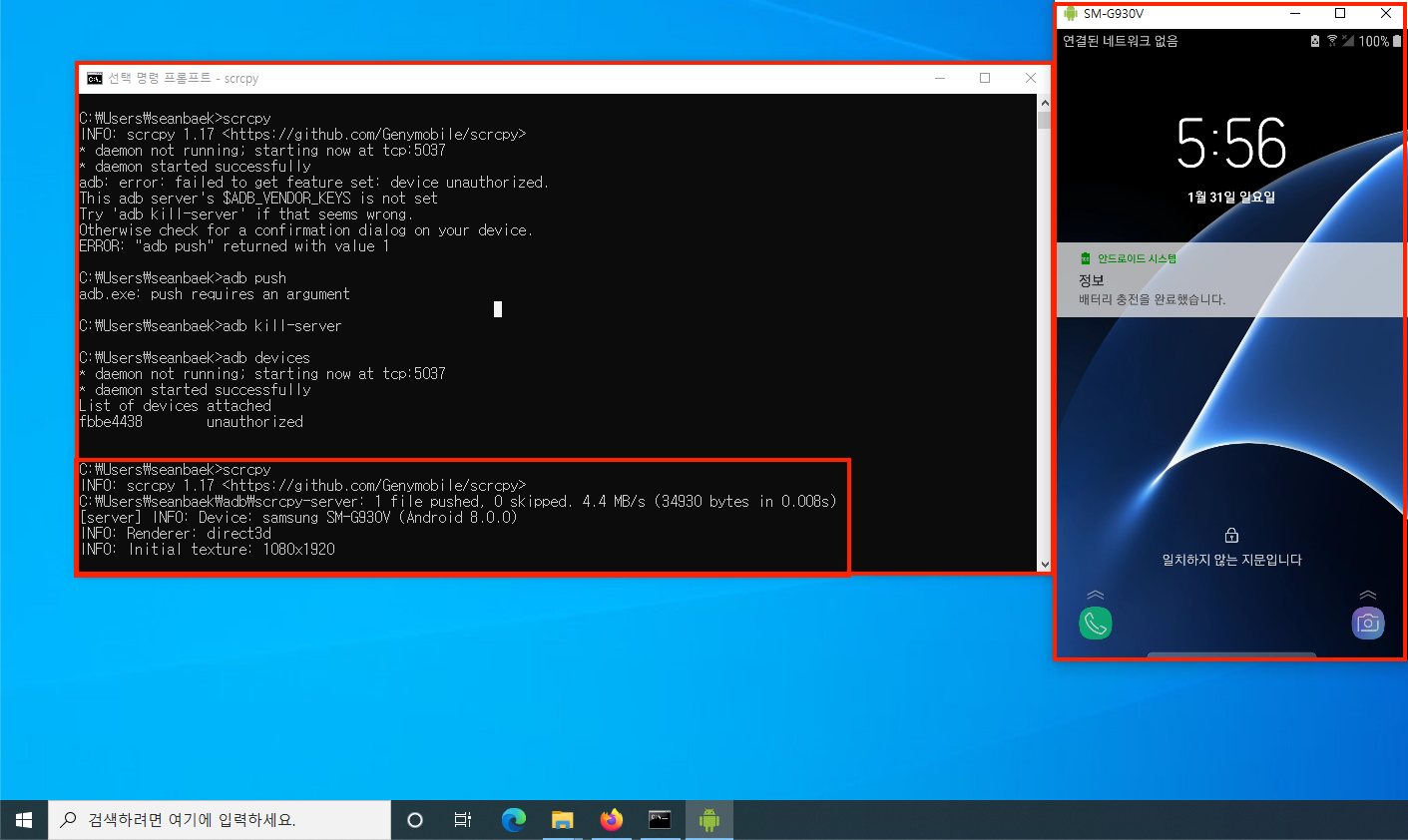Viewport: 1408px width, 840px height.
Task: Close the command prompt window
Action: coord(1031,78)
